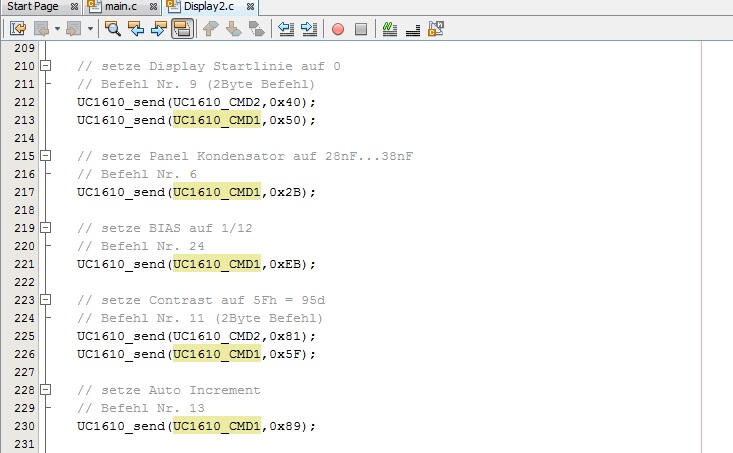Open the Back history dropdown arrow
This screenshot has height=453, width=733.
click(x=57, y=29)
